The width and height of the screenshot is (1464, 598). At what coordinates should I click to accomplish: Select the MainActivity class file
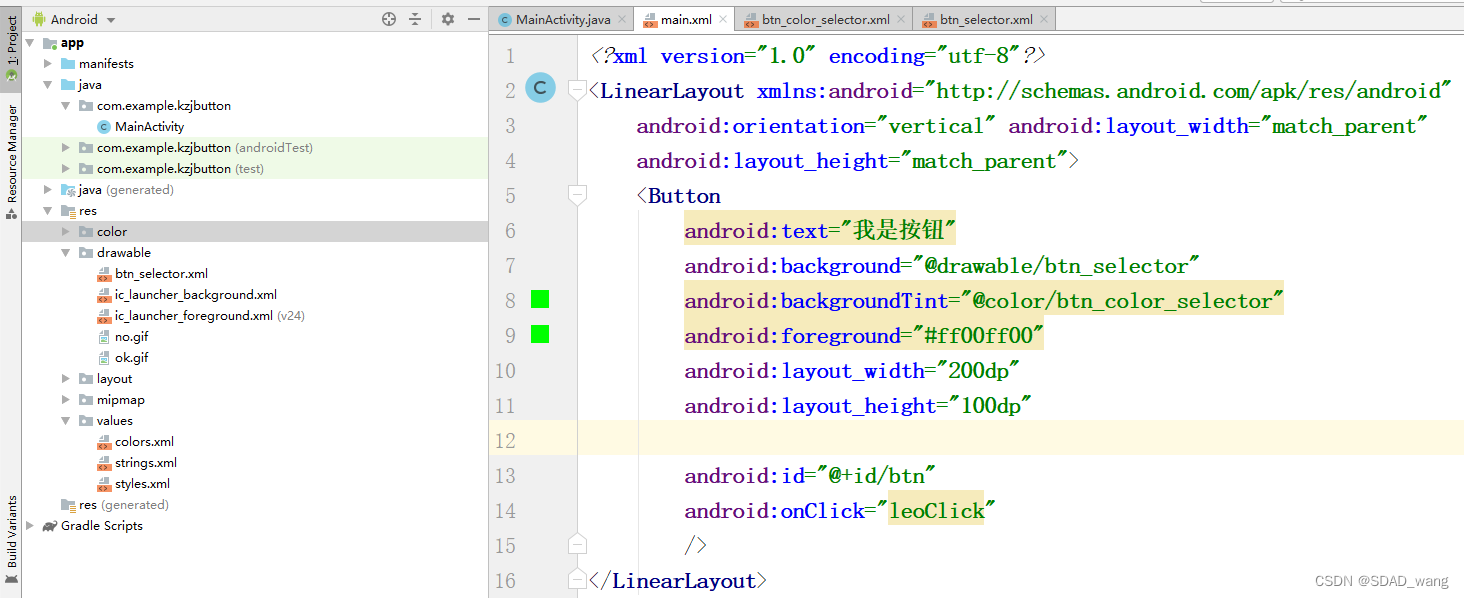(149, 127)
